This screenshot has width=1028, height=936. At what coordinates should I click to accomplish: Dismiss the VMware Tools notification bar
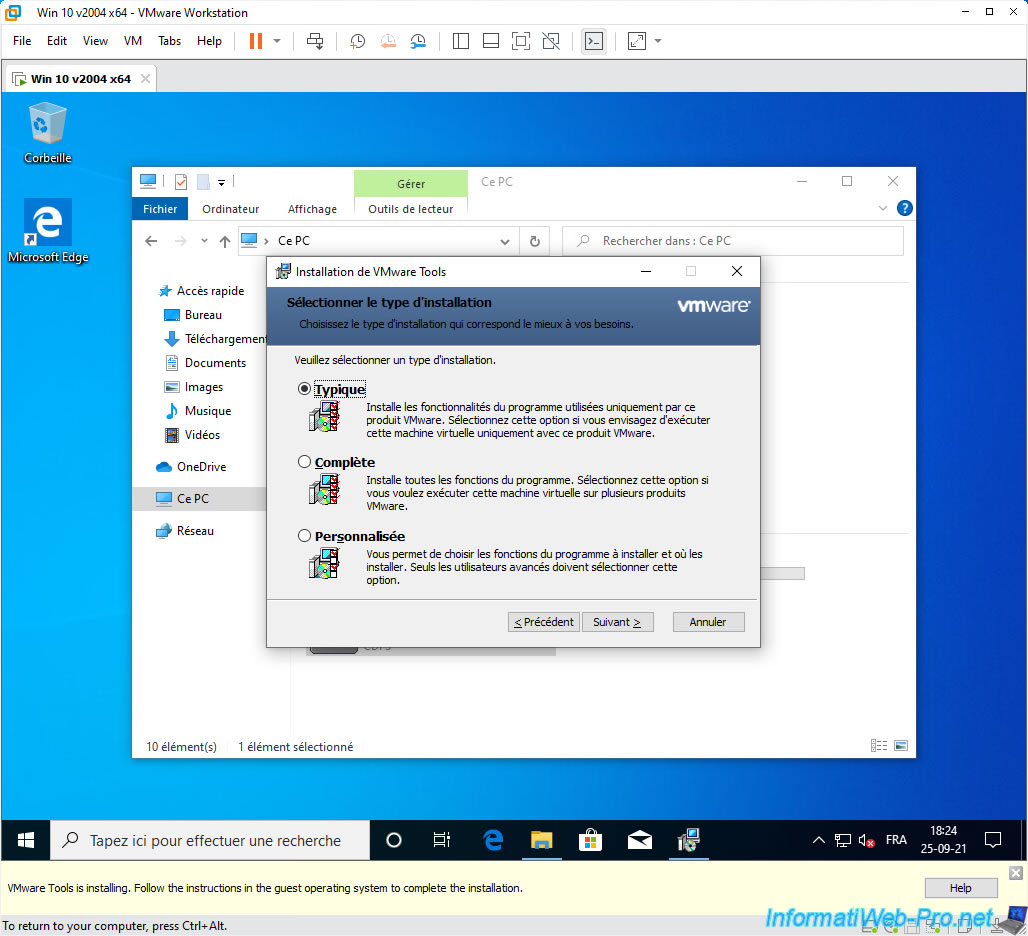pyautogui.click(x=1016, y=872)
